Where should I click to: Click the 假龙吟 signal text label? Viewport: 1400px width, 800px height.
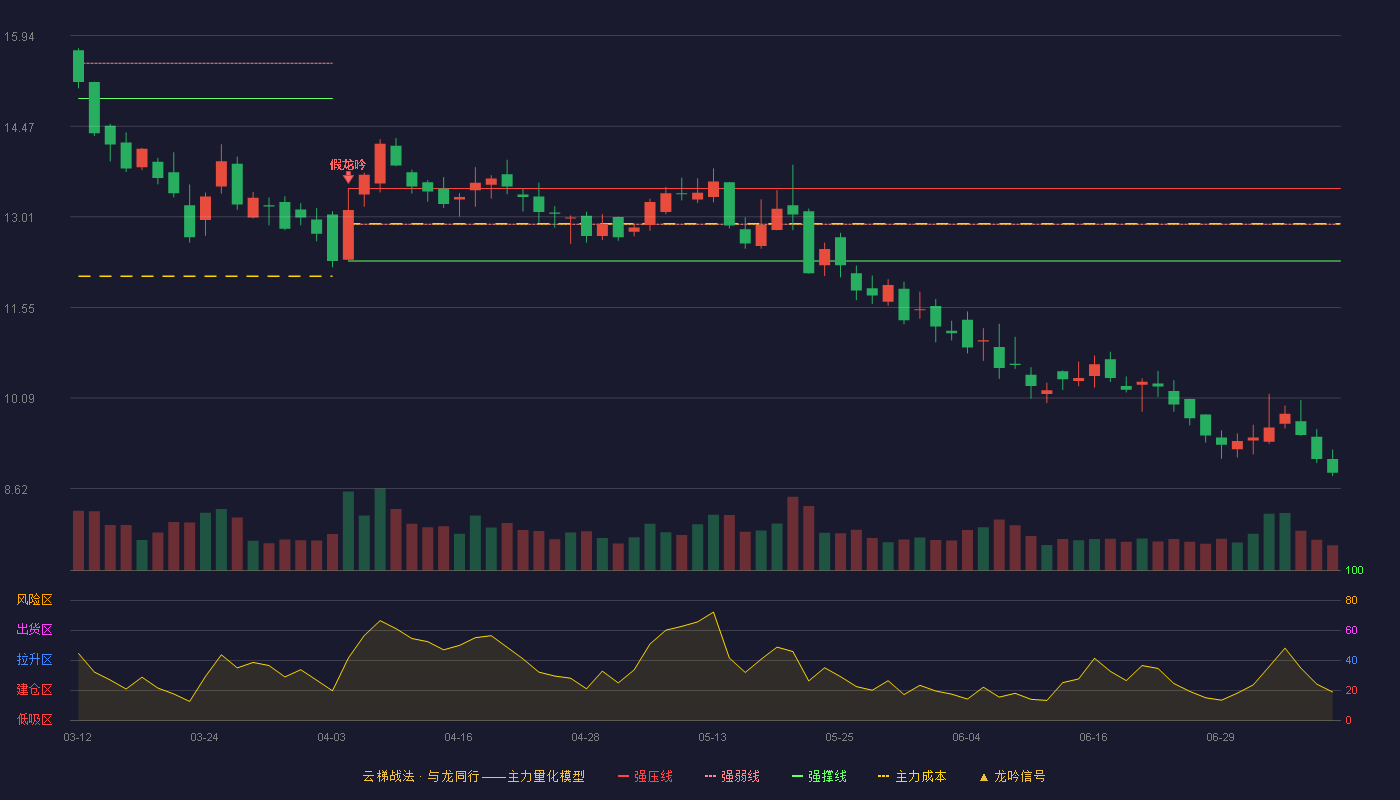coord(348,164)
